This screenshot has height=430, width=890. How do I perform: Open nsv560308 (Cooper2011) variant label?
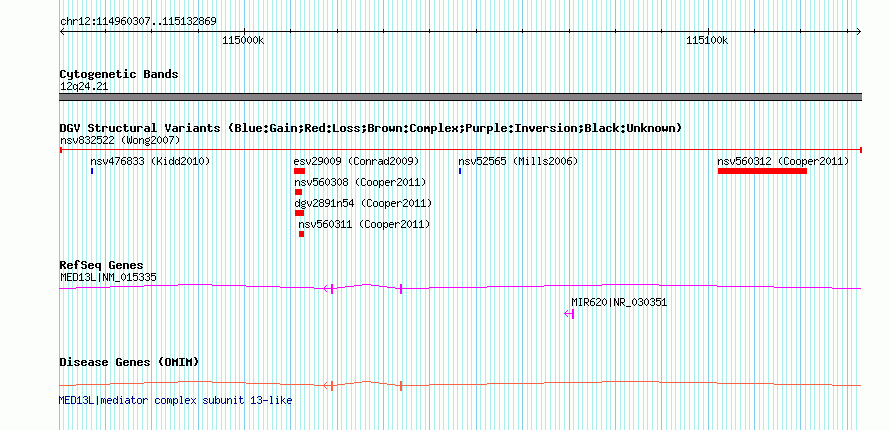tap(360, 183)
